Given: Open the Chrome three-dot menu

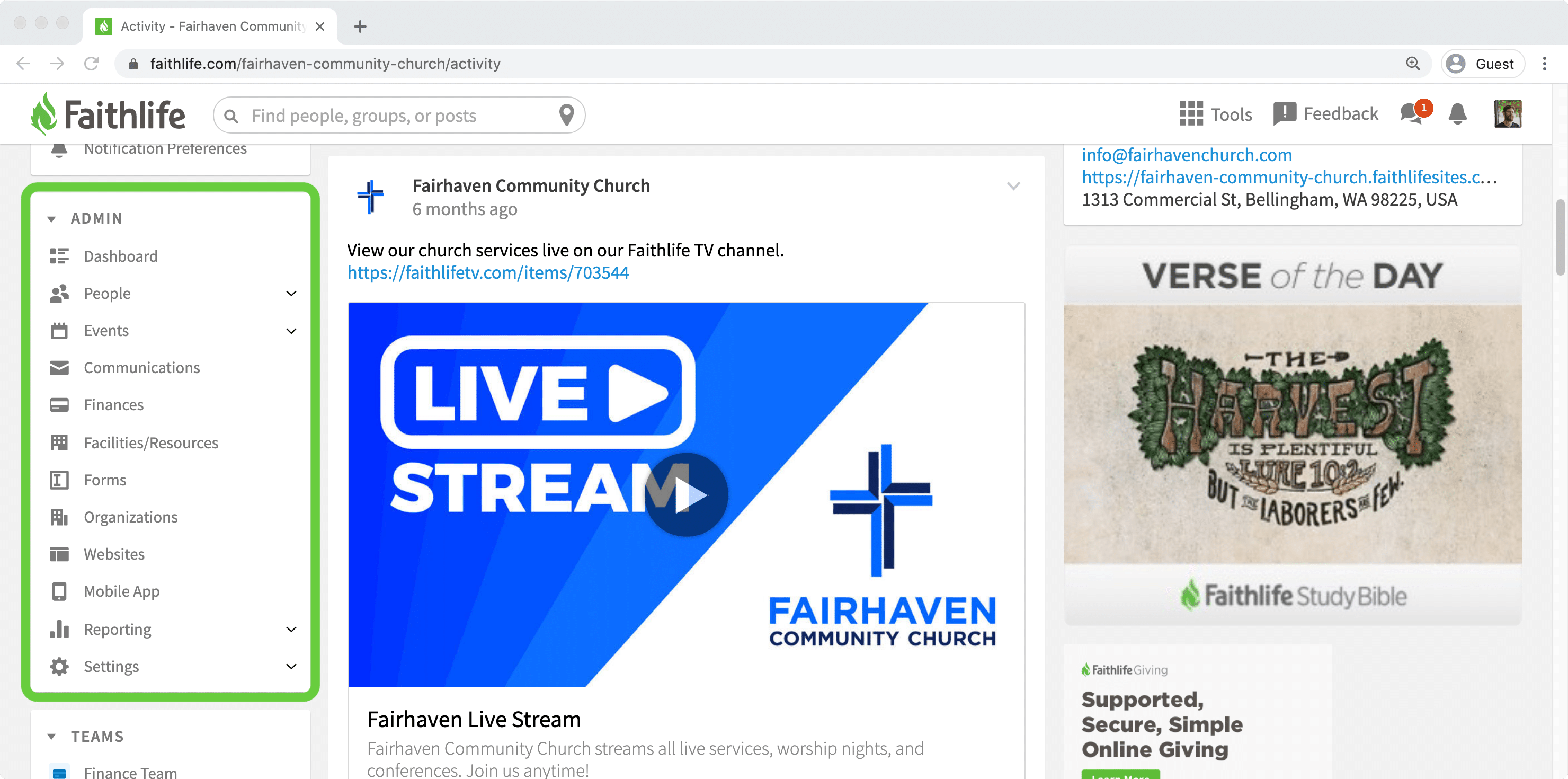Looking at the screenshot, I should [1544, 64].
